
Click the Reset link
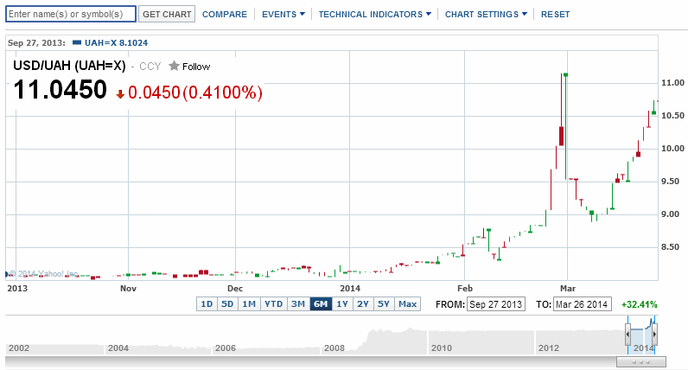tap(555, 14)
